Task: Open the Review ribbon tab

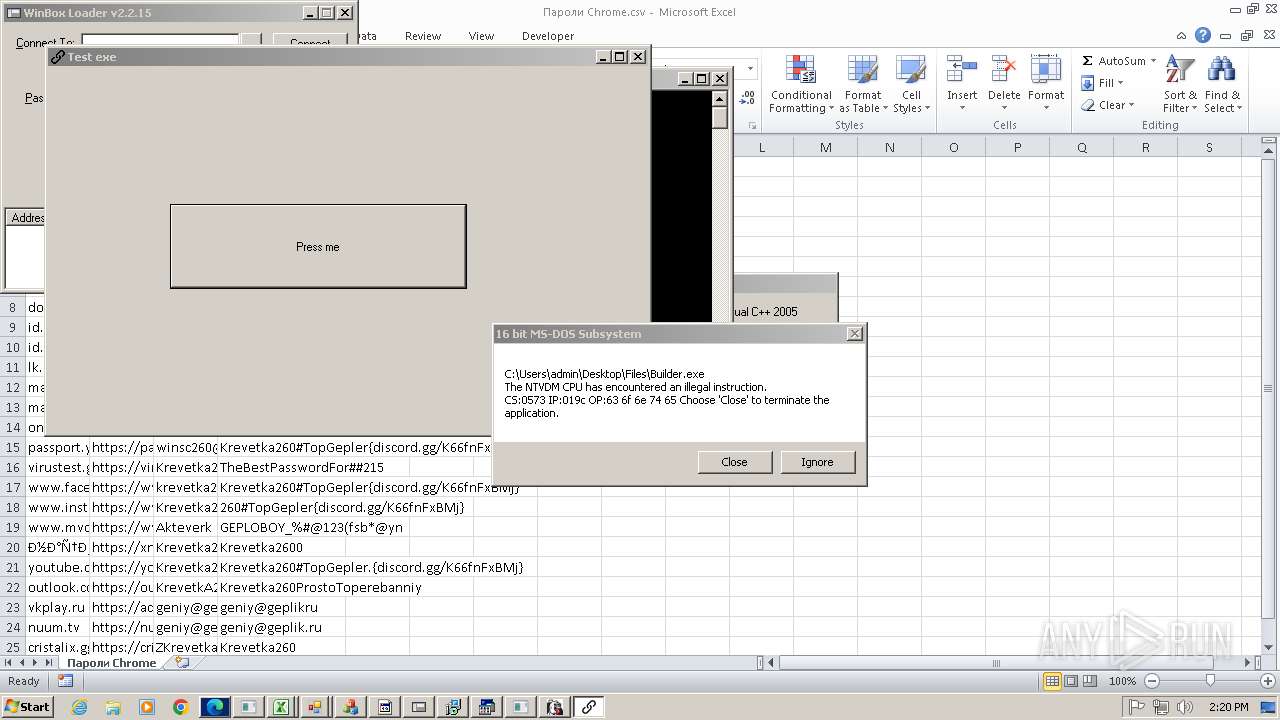Action: pos(423,36)
